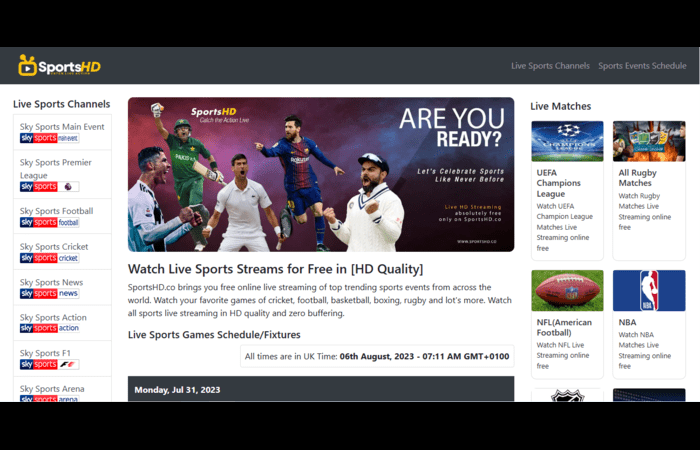Click the Sky Sports News logo badge

(50, 293)
